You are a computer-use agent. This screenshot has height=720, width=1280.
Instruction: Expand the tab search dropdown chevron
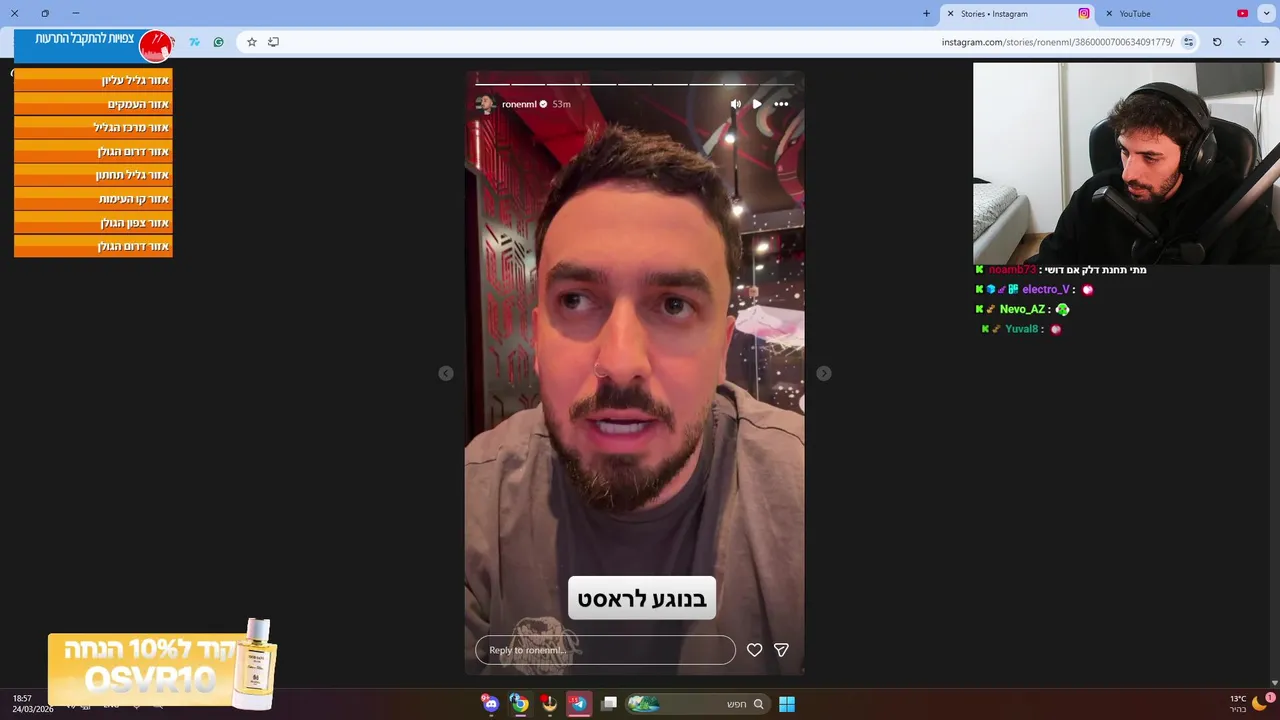pos(1265,14)
